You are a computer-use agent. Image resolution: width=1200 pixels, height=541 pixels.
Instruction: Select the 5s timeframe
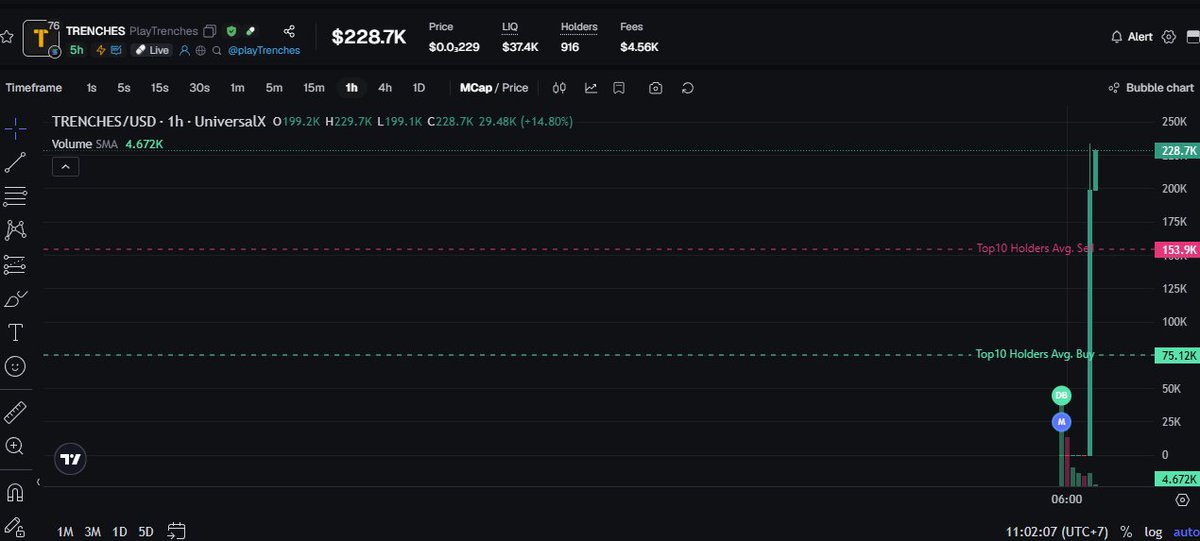click(x=124, y=88)
